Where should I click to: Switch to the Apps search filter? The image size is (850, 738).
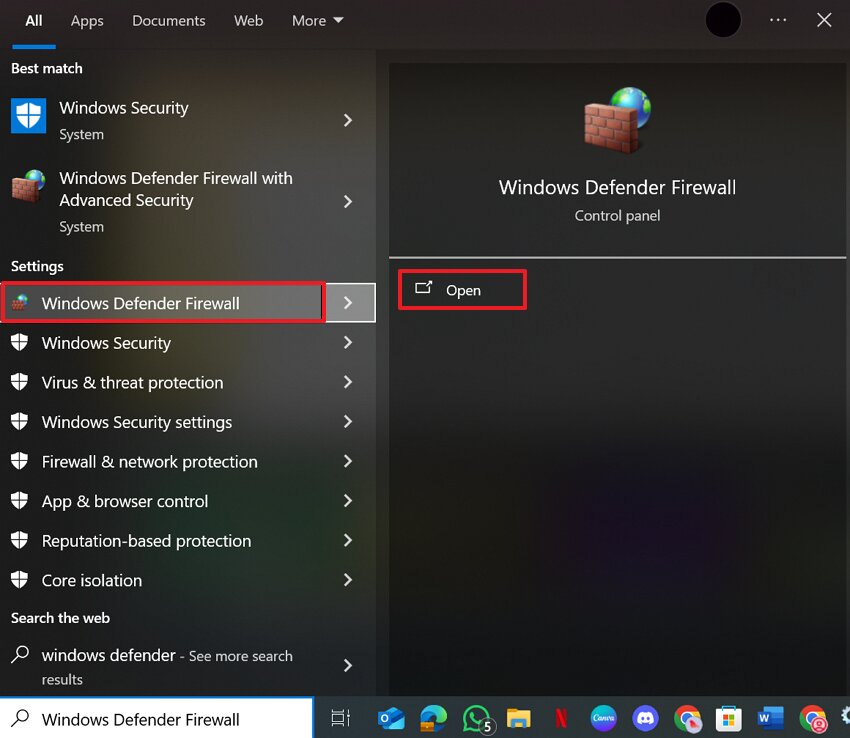(x=87, y=20)
